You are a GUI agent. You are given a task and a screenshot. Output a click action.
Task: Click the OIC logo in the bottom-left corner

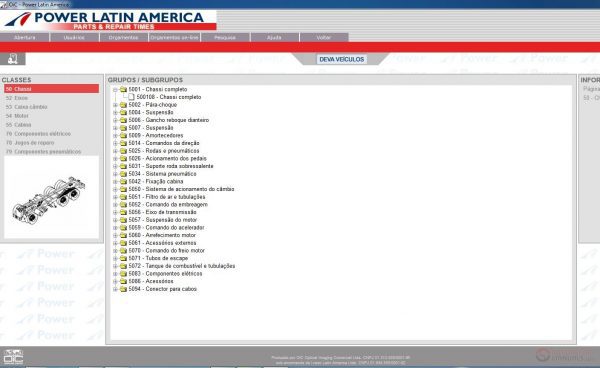(x=13, y=357)
